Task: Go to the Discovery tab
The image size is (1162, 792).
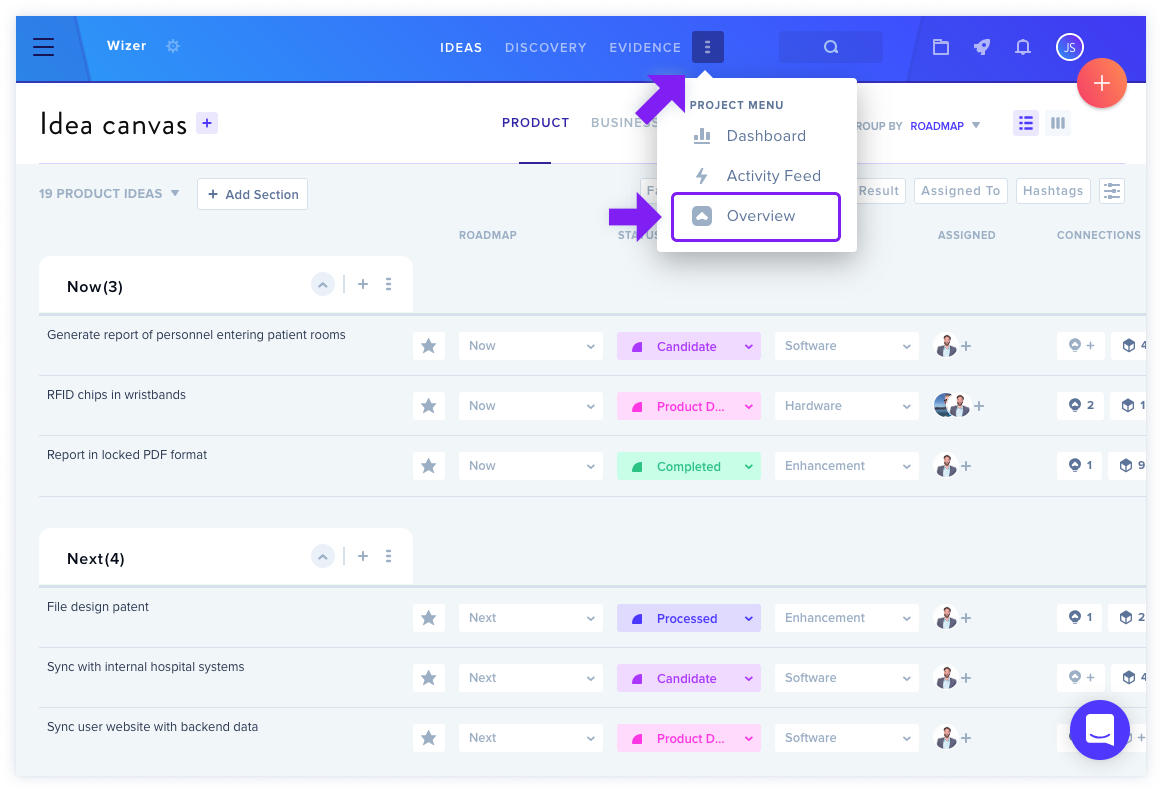Action: [545, 47]
